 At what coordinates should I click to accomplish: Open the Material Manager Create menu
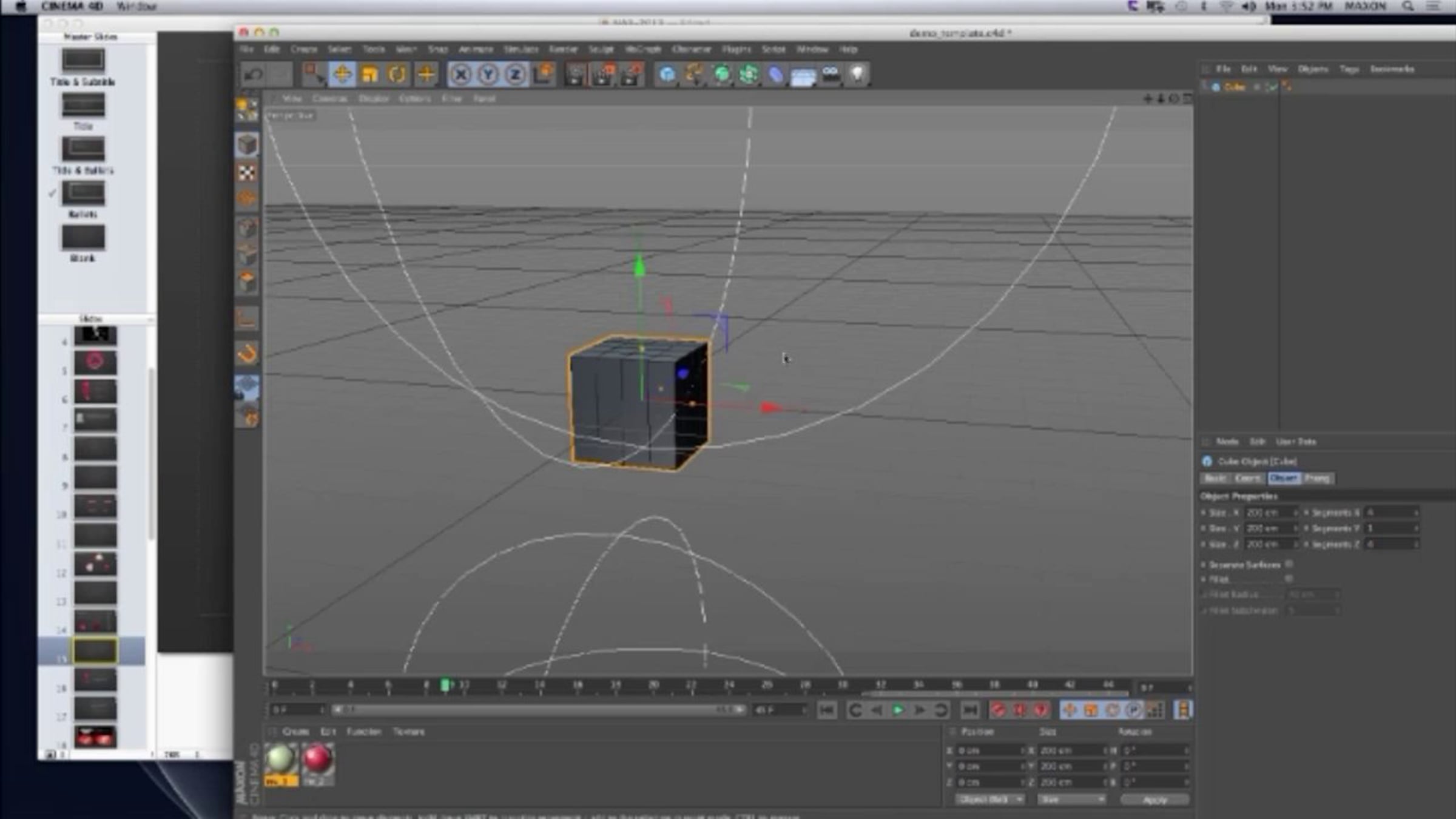[295, 732]
